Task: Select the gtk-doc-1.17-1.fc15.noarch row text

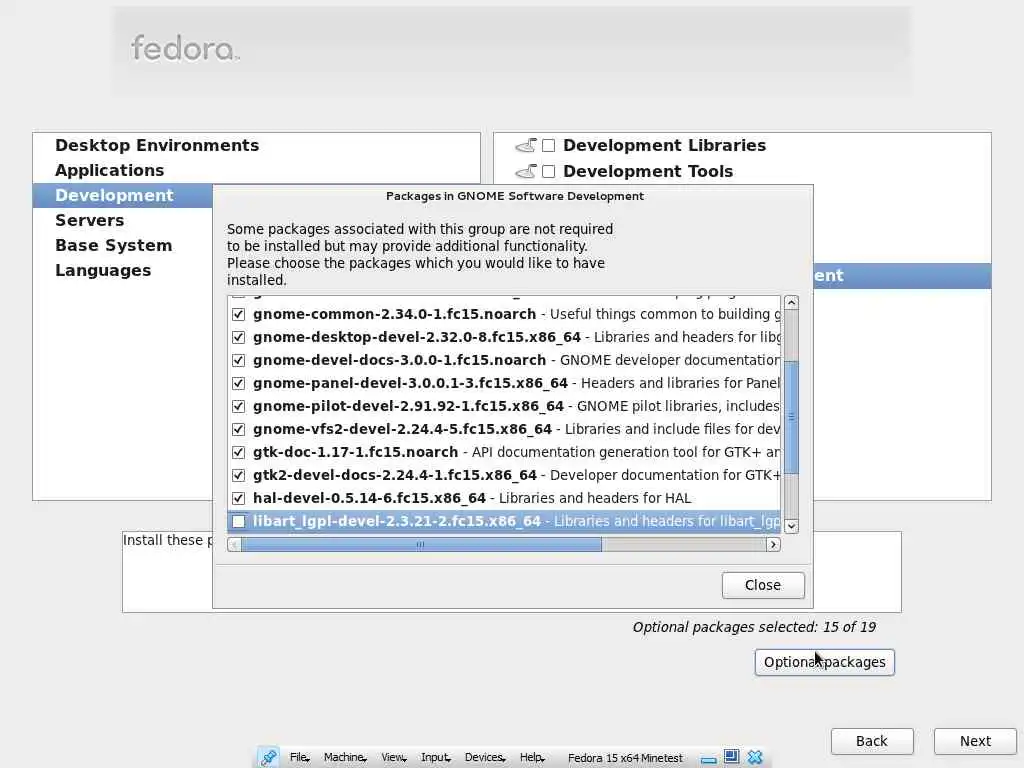Action: click(x=355, y=452)
